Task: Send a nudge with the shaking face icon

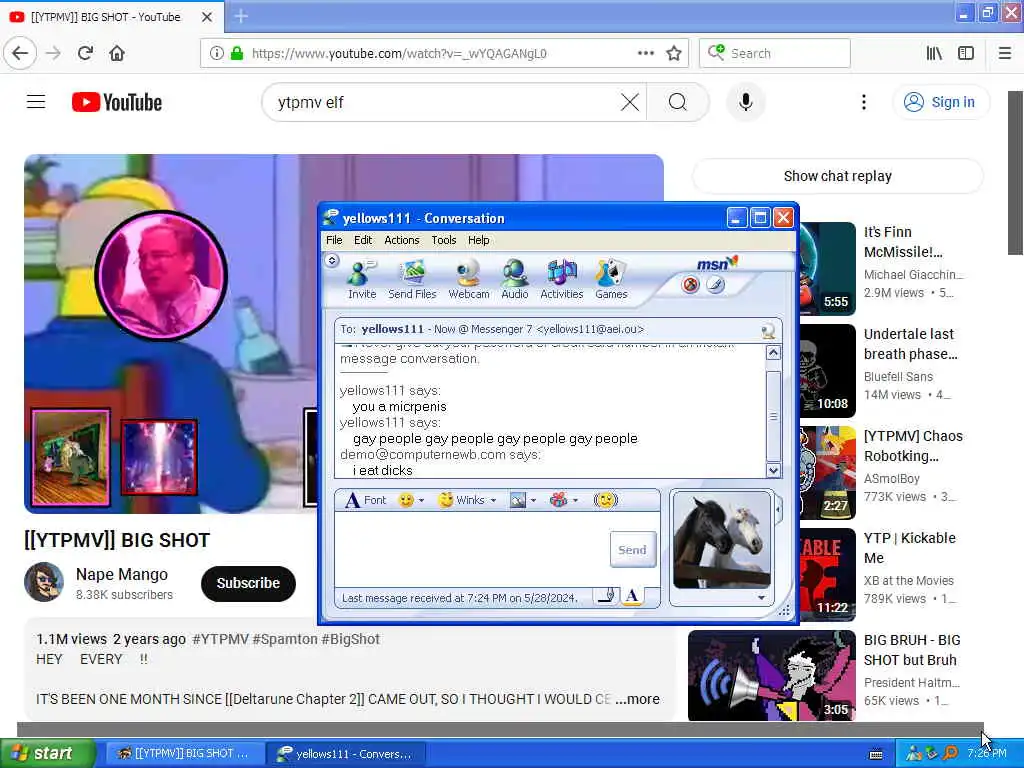Action: tap(605, 500)
